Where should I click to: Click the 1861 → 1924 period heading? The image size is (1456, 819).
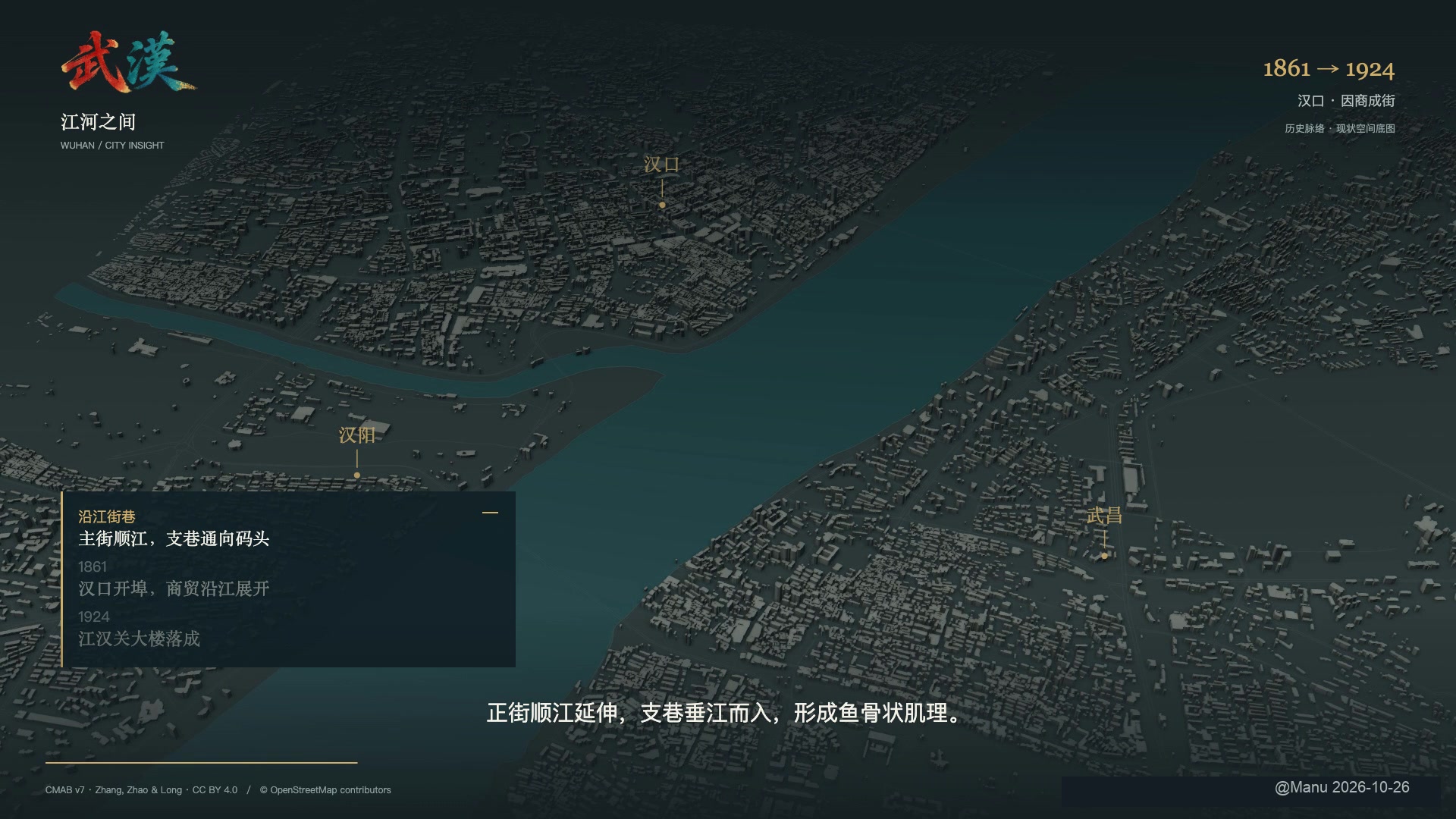(1329, 69)
